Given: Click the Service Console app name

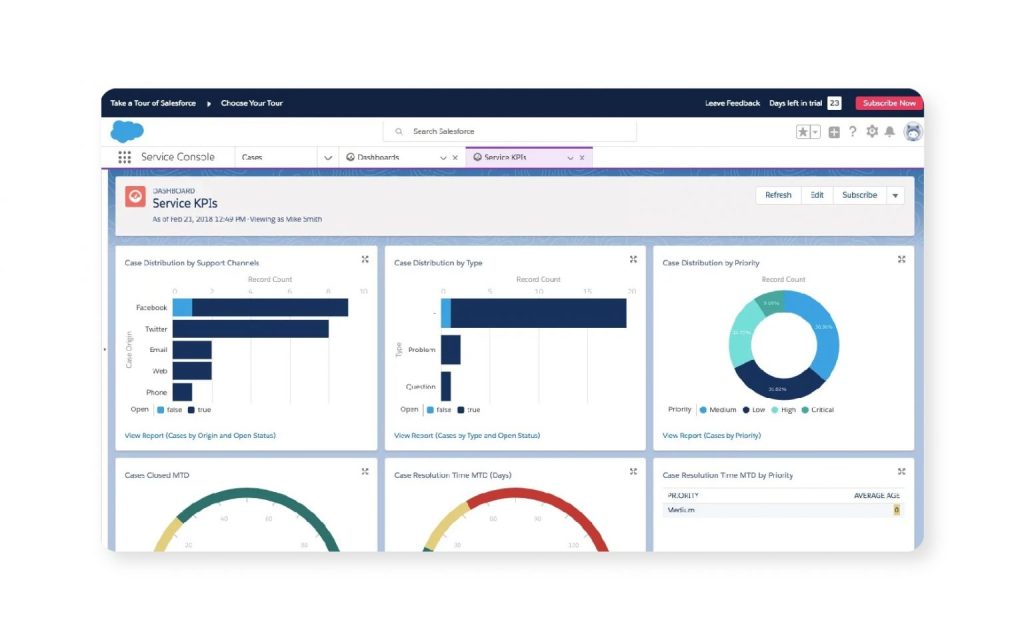Looking at the screenshot, I should tap(178, 157).
